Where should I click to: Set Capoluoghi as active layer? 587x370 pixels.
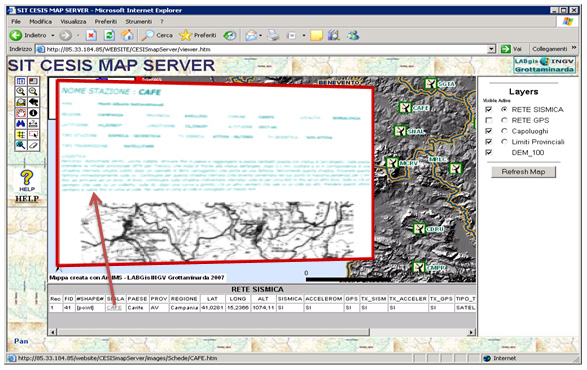coord(504,131)
